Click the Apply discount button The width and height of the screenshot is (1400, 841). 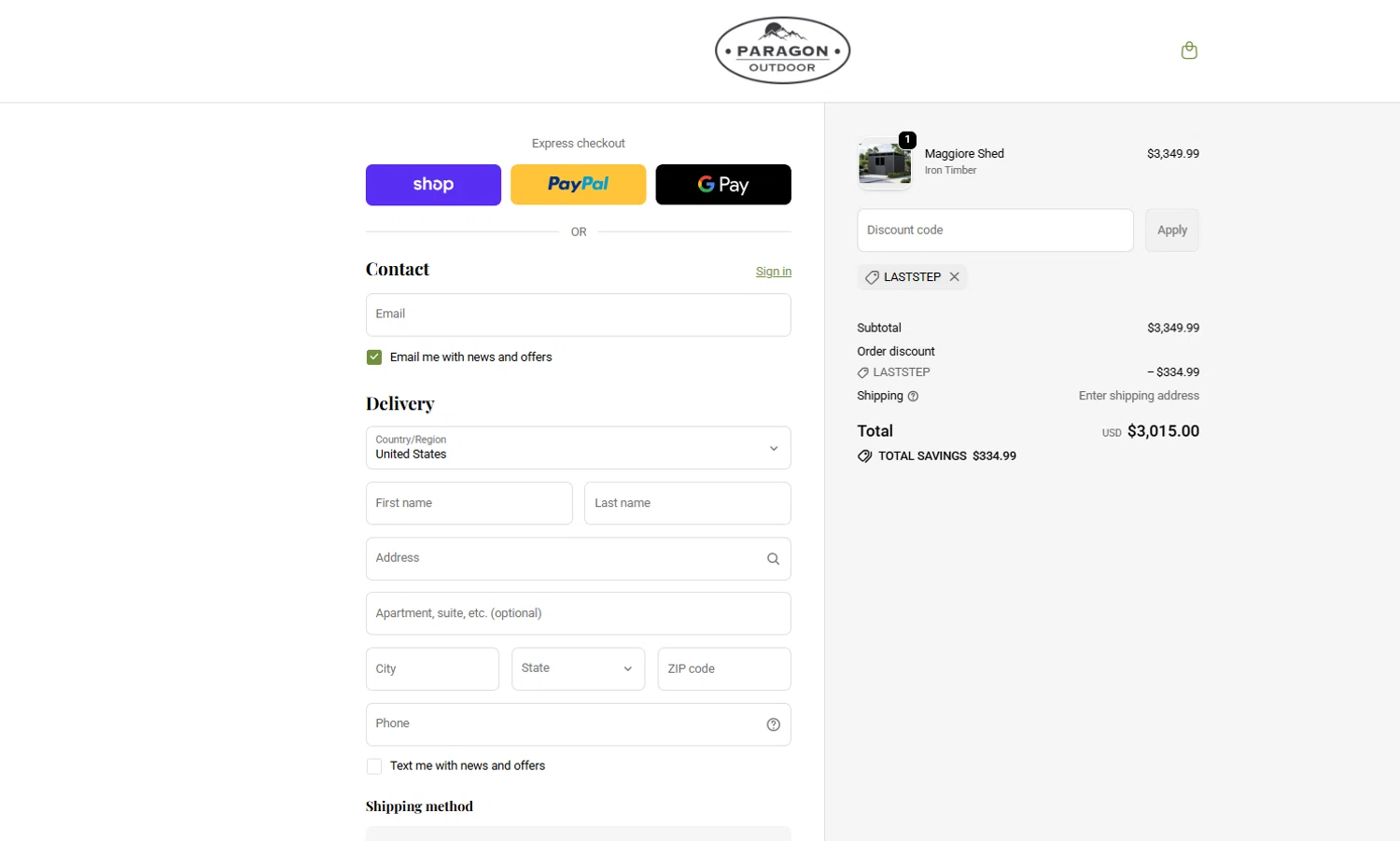pos(1172,231)
